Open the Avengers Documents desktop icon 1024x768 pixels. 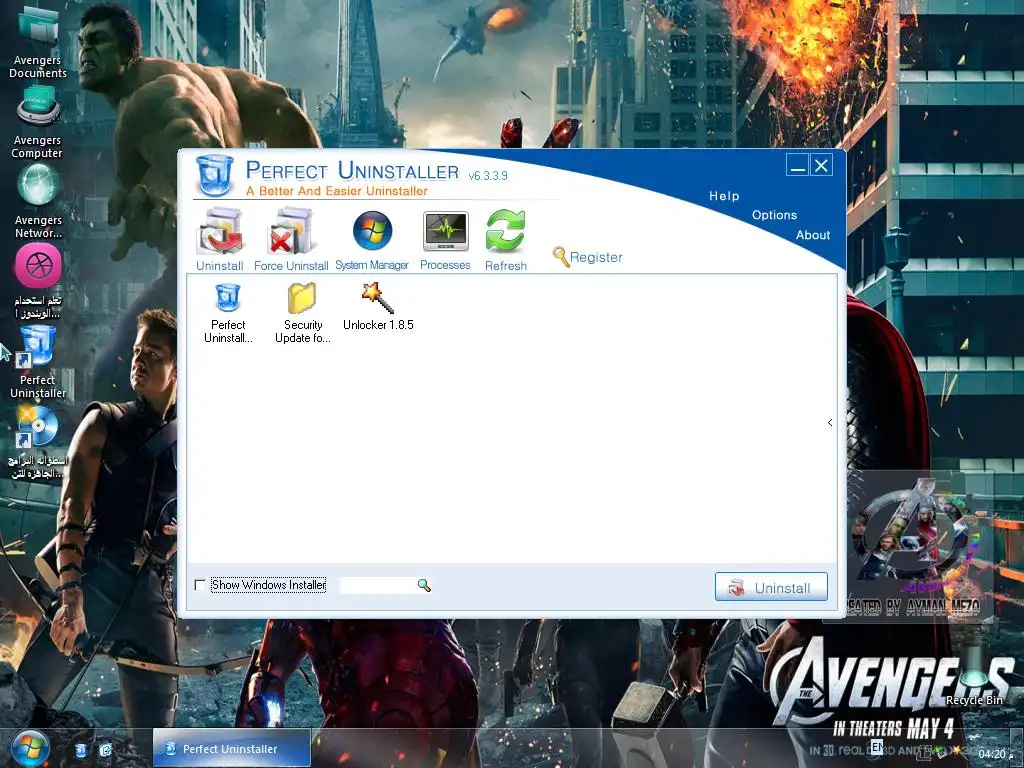pyautogui.click(x=38, y=40)
